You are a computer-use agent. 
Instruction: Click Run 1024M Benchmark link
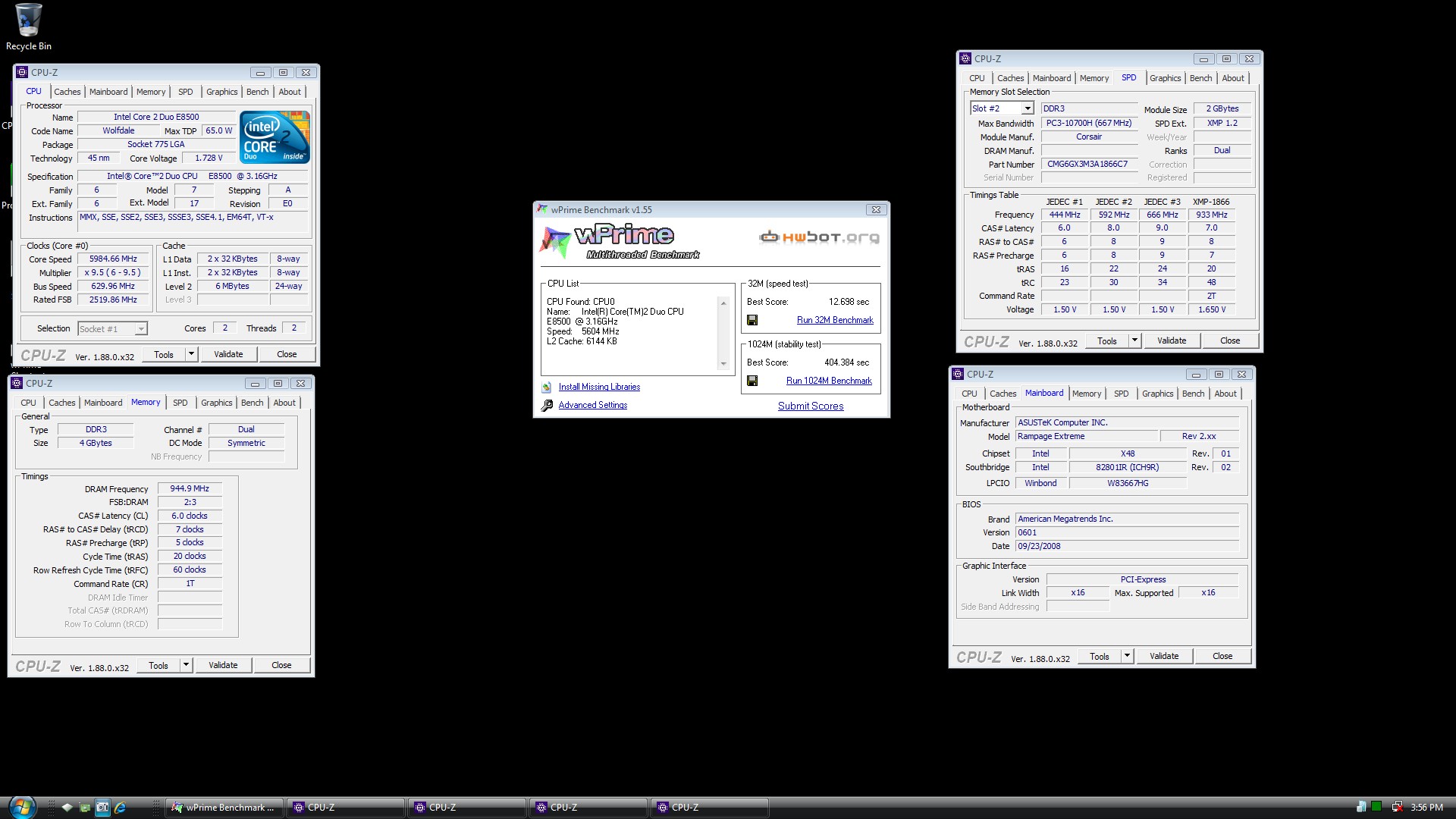(x=829, y=381)
